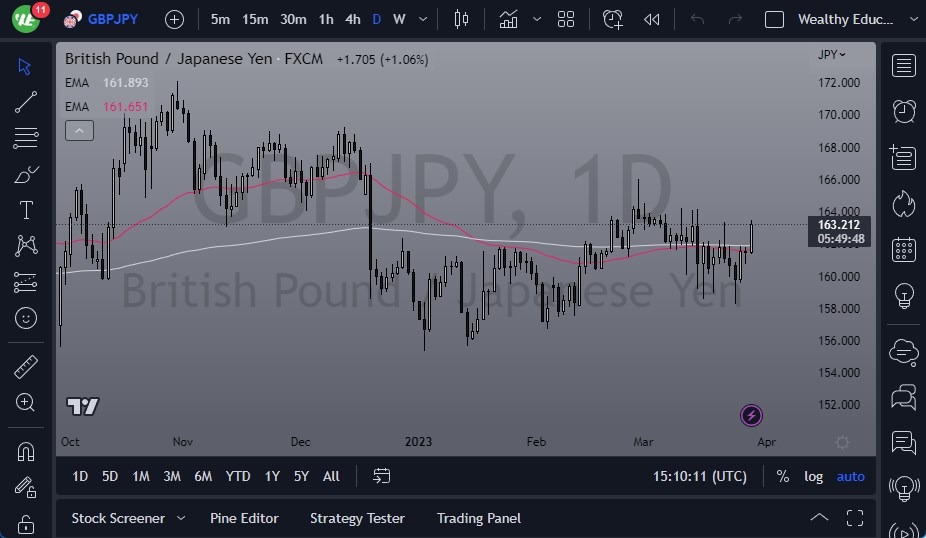
Task: Click the replay rewind icon
Action: [x=652, y=19]
